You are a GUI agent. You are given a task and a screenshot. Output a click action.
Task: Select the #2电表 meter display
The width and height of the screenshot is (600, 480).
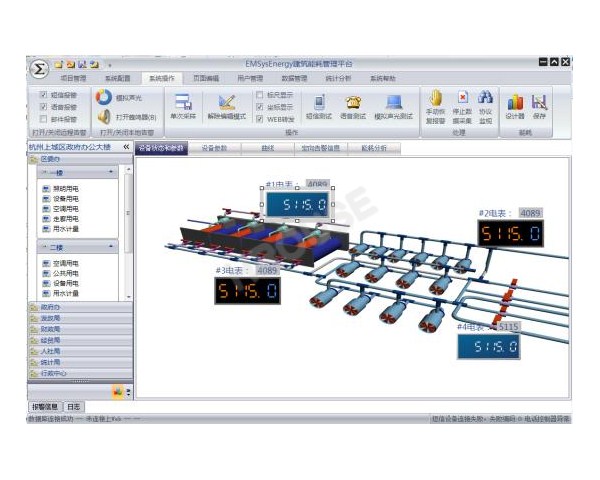pos(511,234)
